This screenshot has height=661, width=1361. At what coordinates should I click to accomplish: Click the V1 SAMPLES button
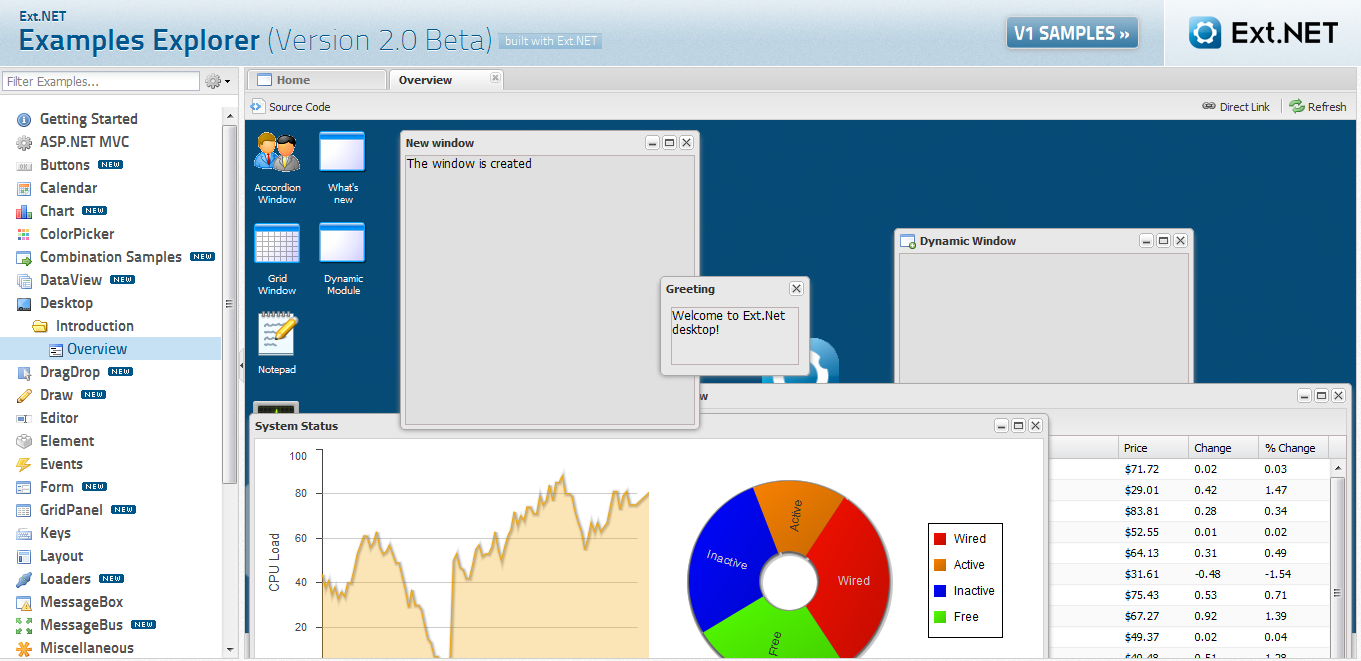[1073, 33]
